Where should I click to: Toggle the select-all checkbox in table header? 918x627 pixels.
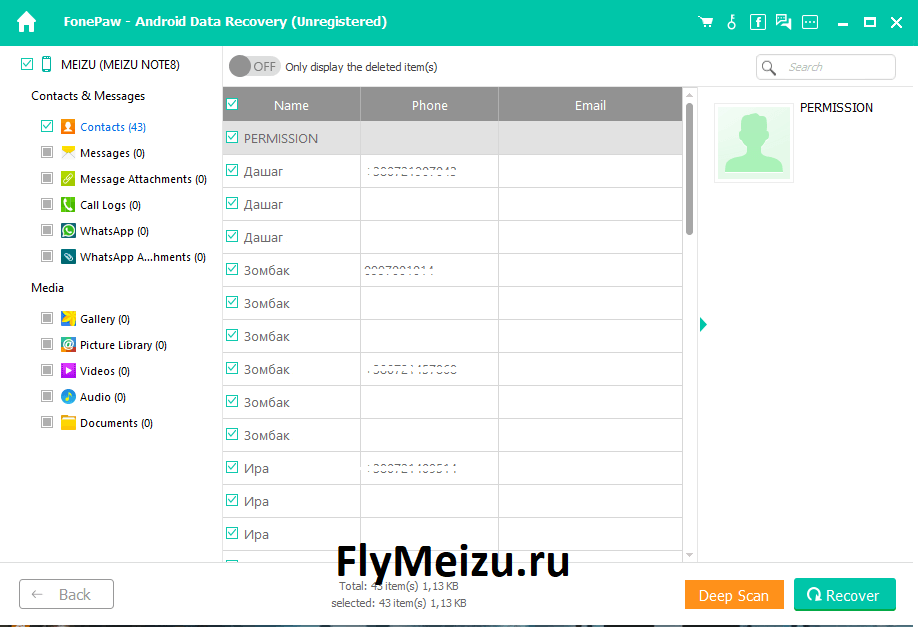coord(232,104)
